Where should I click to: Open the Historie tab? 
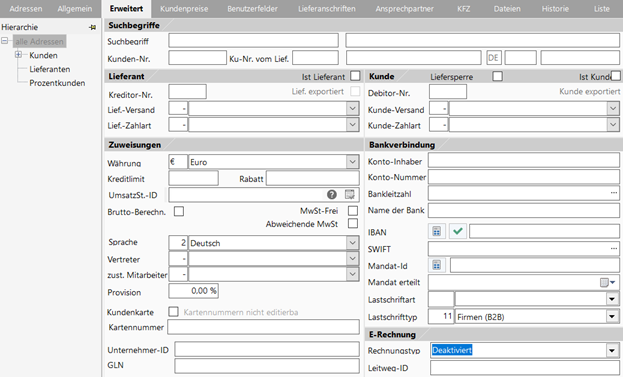pyautogui.click(x=555, y=9)
